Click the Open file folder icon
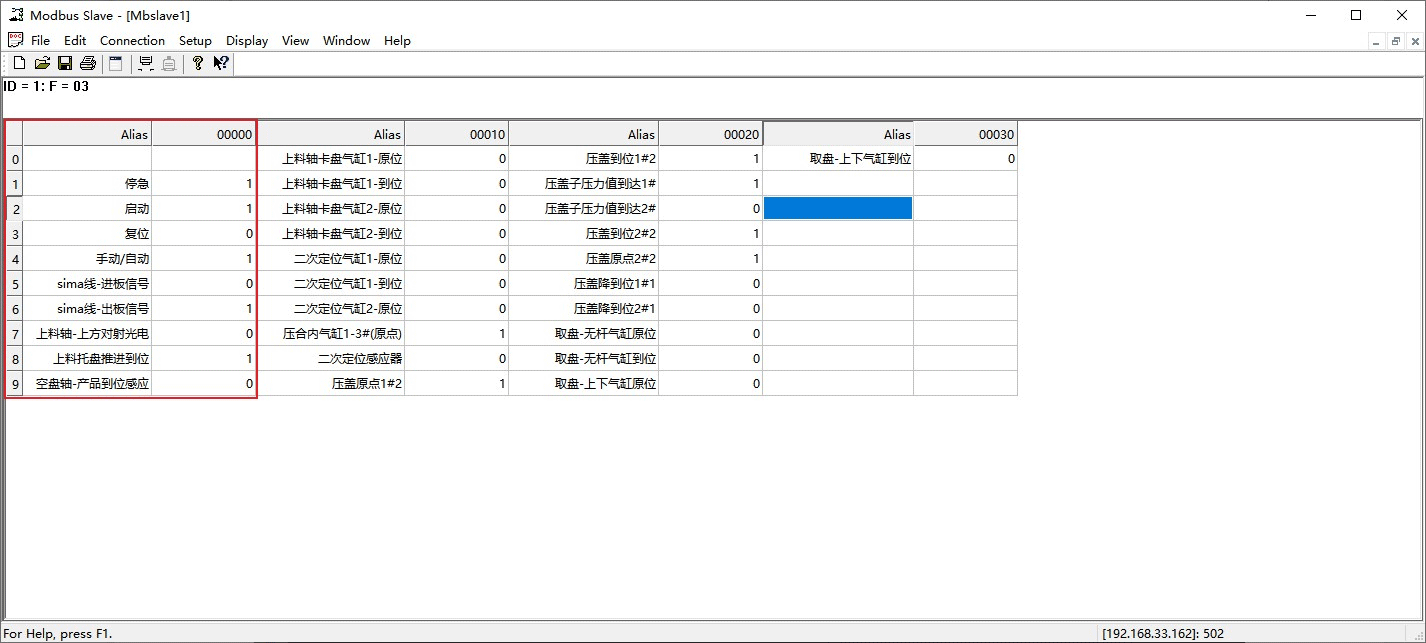This screenshot has height=643, width=1426. click(42, 64)
